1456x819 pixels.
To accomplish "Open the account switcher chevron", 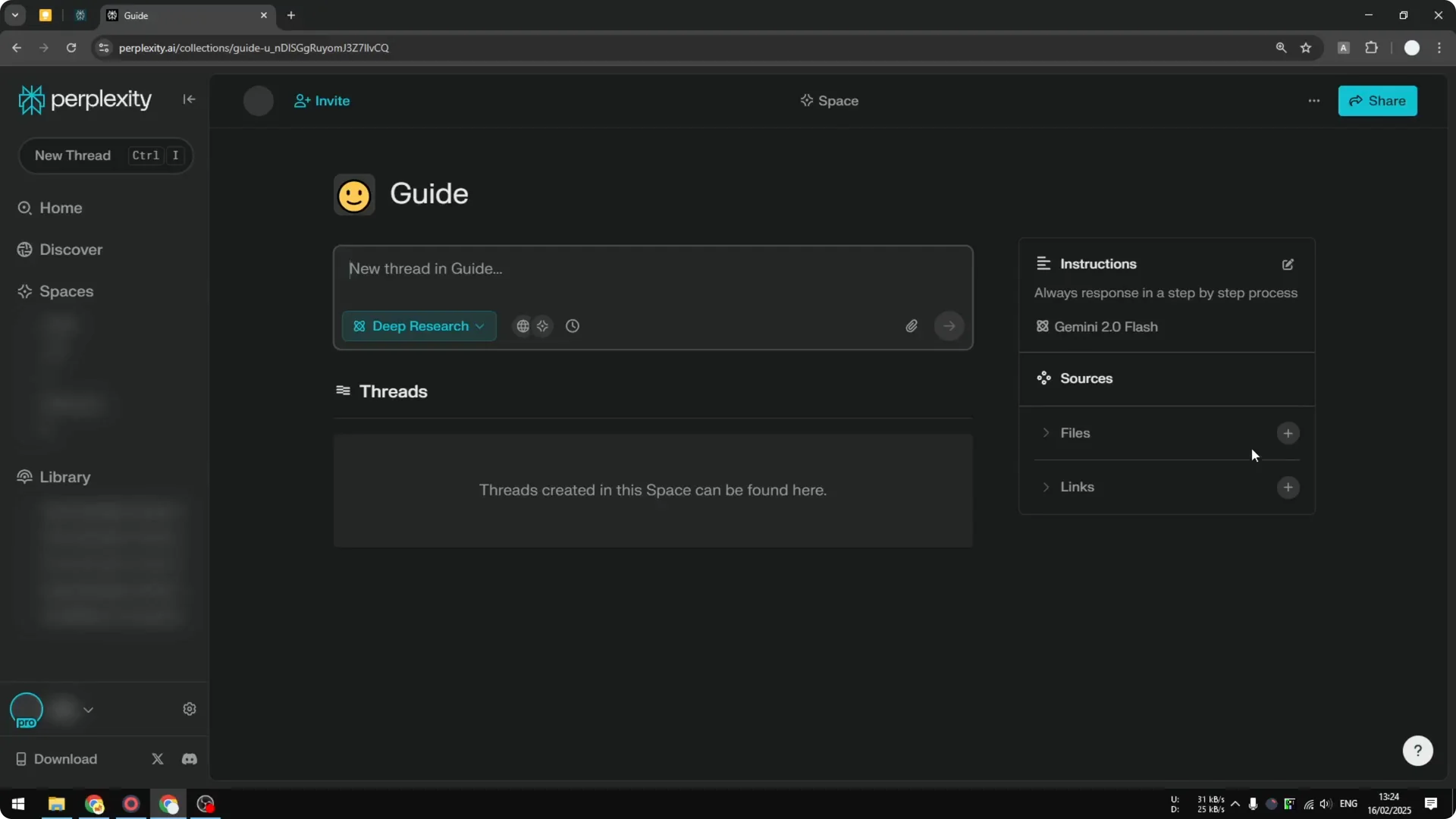I will 89,710.
